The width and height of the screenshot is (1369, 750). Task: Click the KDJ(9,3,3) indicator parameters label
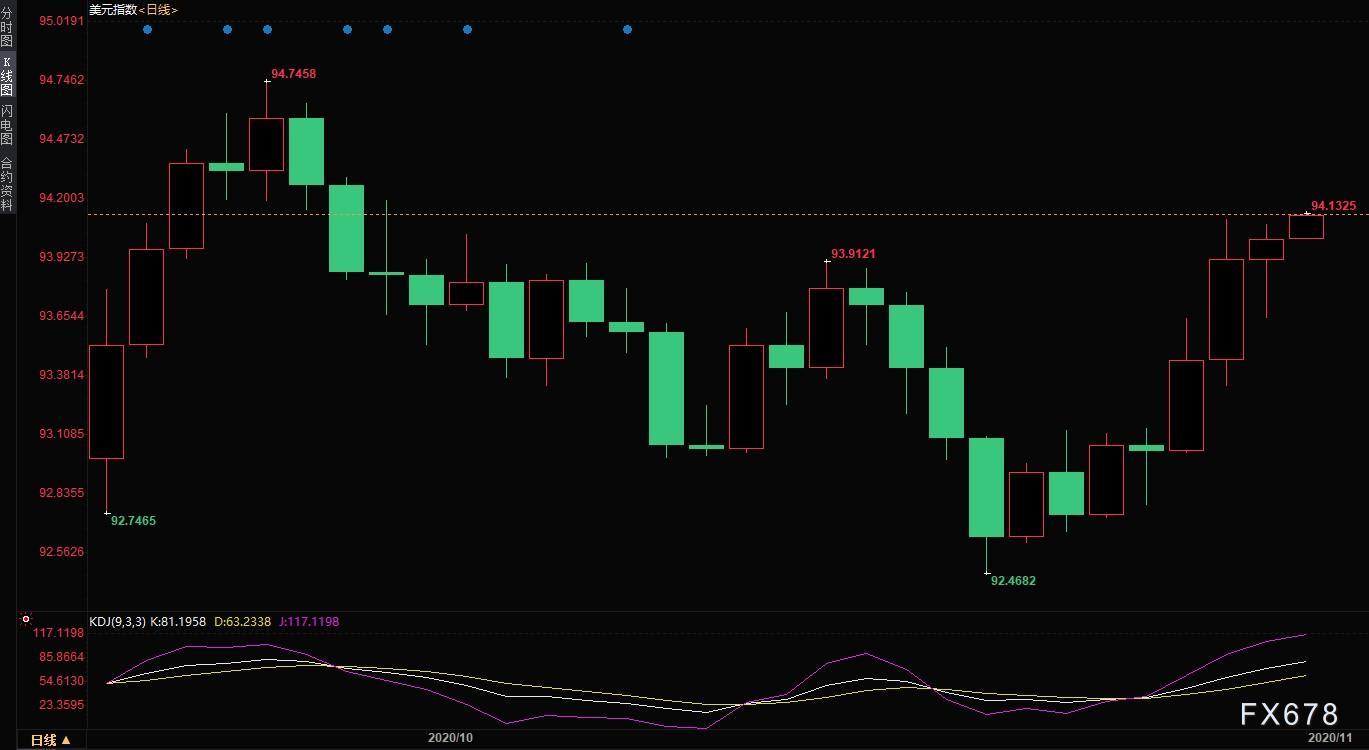pyautogui.click(x=118, y=622)
